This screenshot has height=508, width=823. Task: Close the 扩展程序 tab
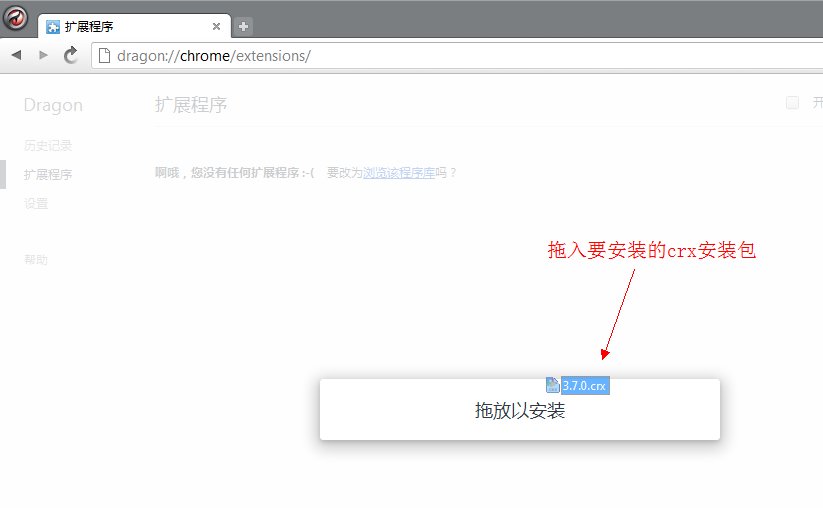216,26
